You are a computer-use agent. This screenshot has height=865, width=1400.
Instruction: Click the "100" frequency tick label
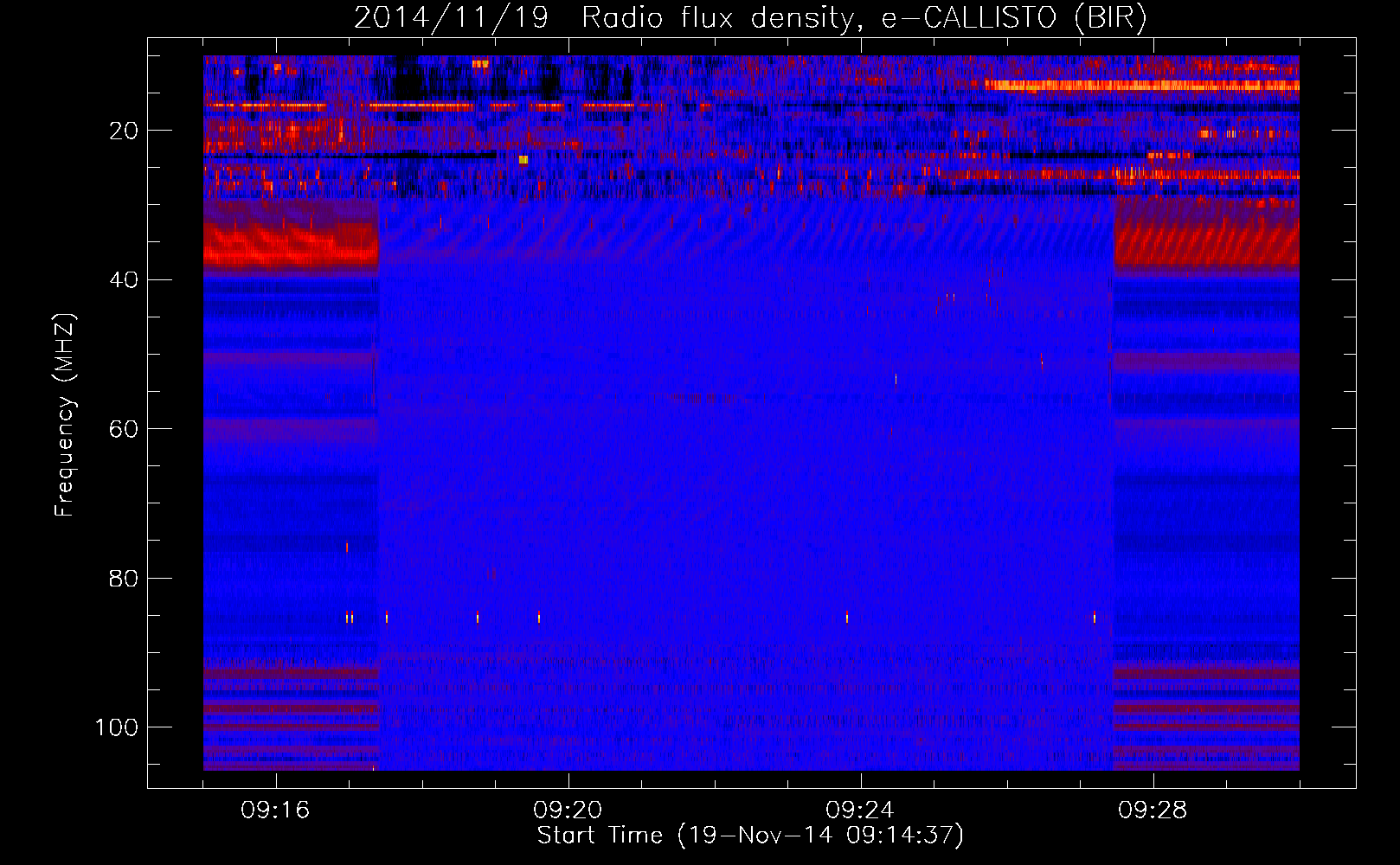coord(117,727)
